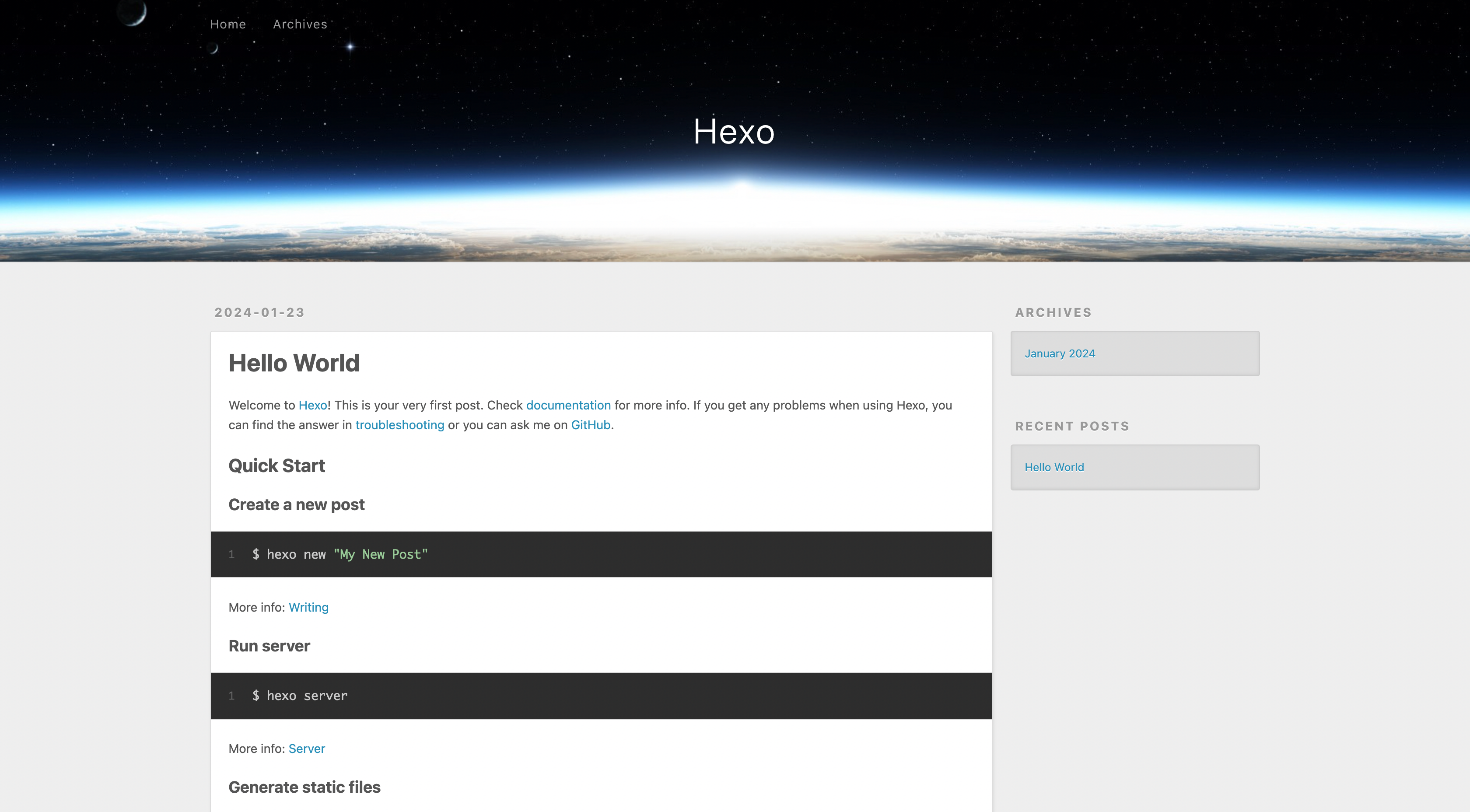
Task: Click the Server more info link
Action: pos(306,748)
